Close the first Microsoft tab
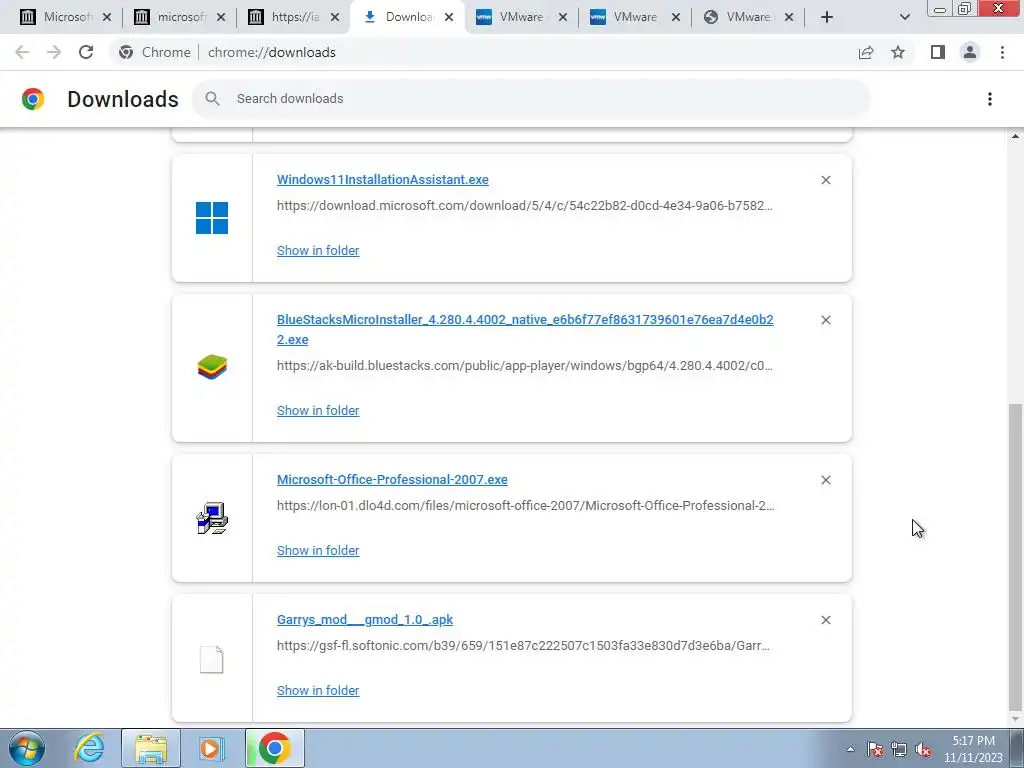Viewport: 1024px width, 768px height. [107, 17]
